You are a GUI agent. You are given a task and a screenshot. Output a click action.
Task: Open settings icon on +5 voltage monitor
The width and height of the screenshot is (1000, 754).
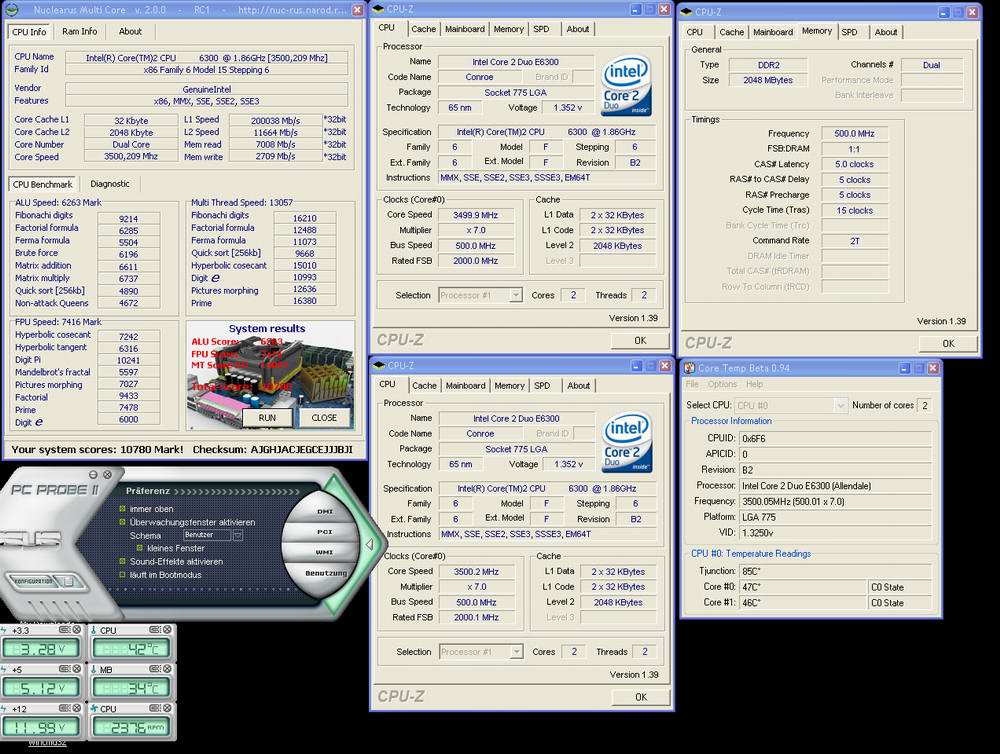pos(64,669)
